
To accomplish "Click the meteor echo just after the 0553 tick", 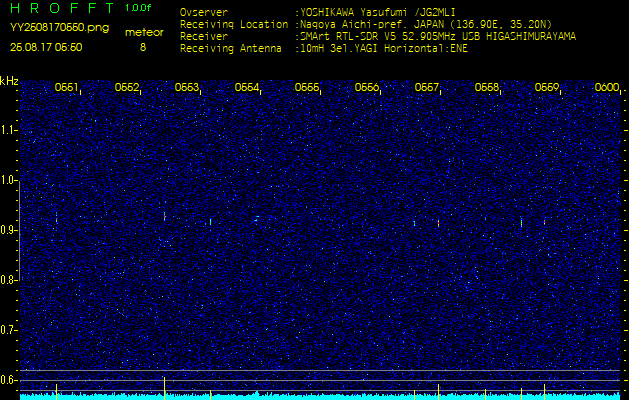I will [210, 222].
